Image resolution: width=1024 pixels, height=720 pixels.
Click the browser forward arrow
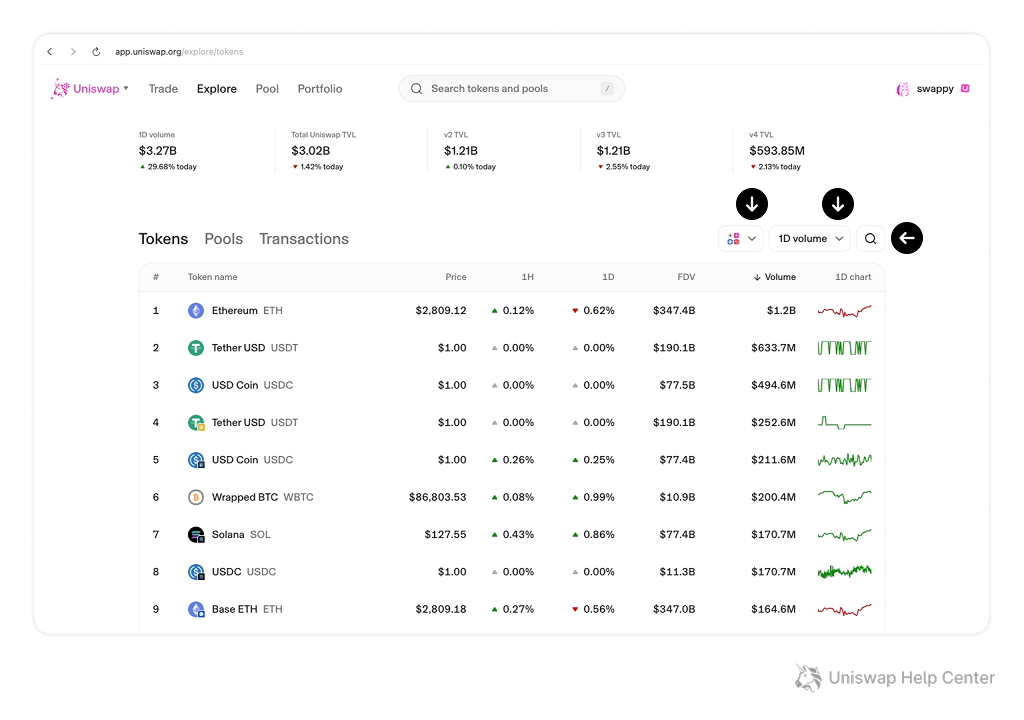(72, 52)
